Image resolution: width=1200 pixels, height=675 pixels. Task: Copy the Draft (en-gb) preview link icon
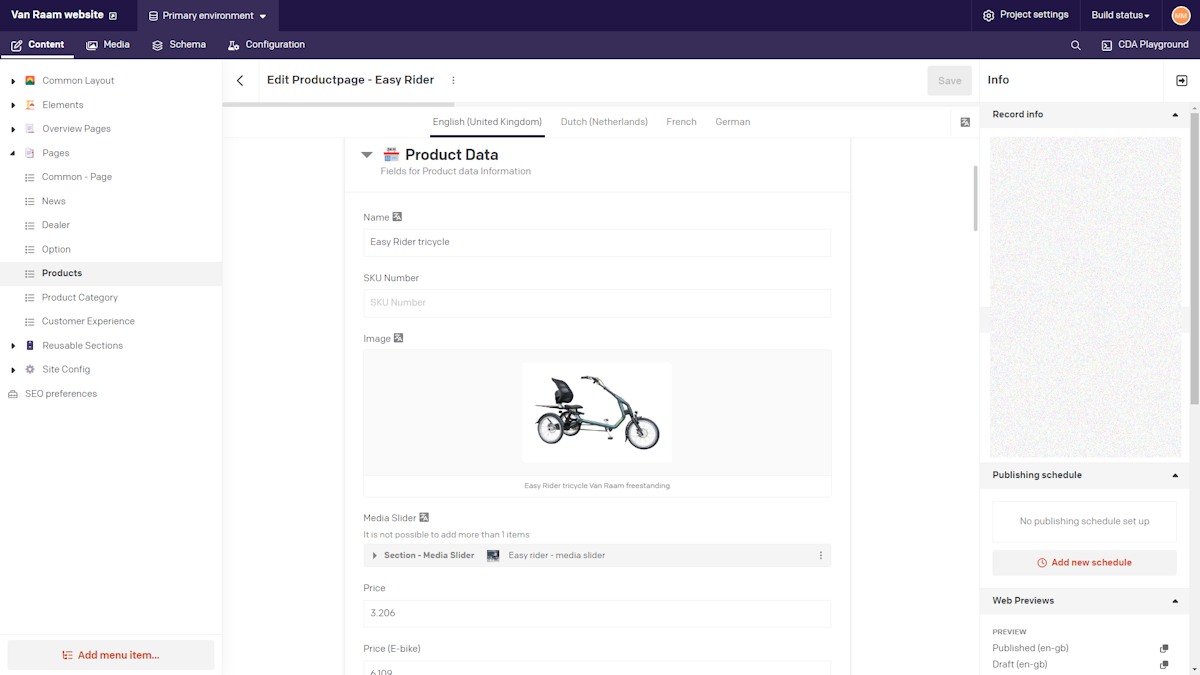click(1164, 664)
